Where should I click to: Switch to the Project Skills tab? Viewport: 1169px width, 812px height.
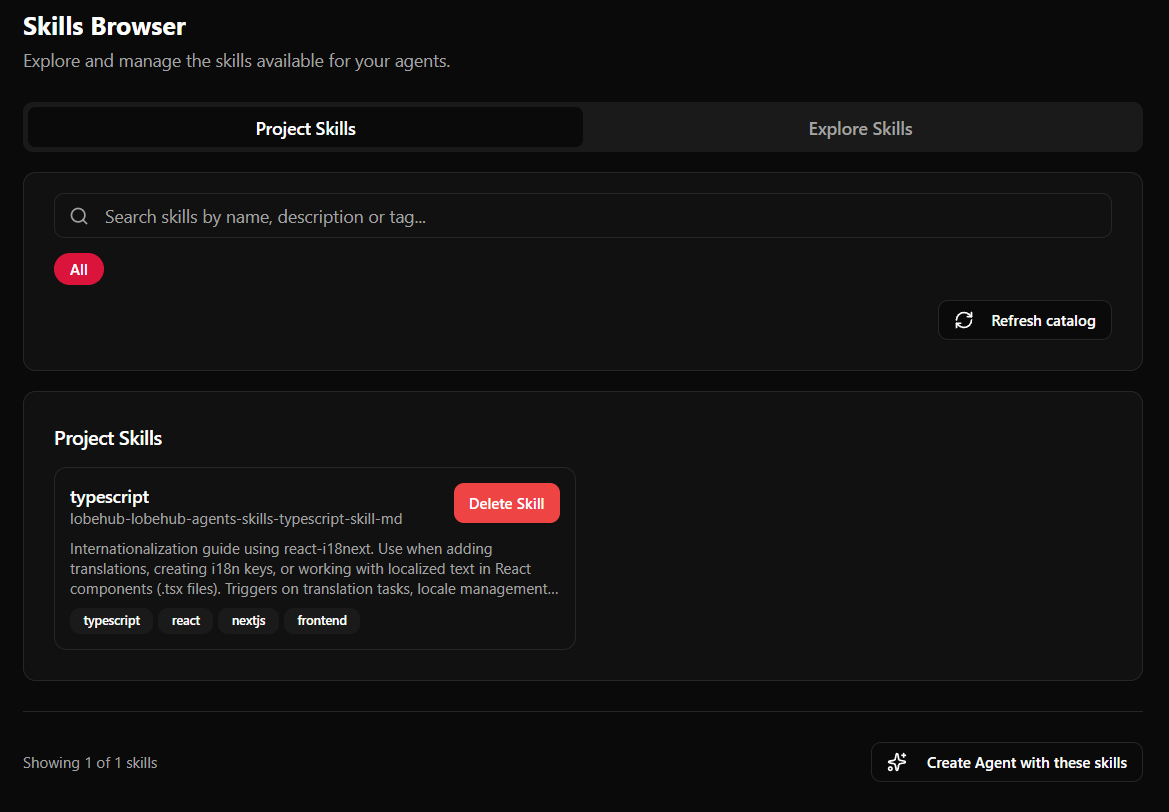[305, 128]
